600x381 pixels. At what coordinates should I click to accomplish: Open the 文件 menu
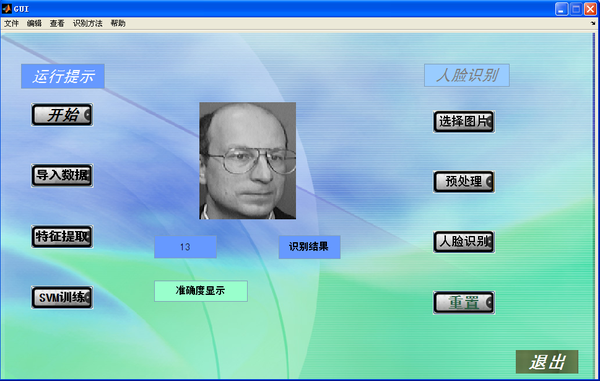11,23
